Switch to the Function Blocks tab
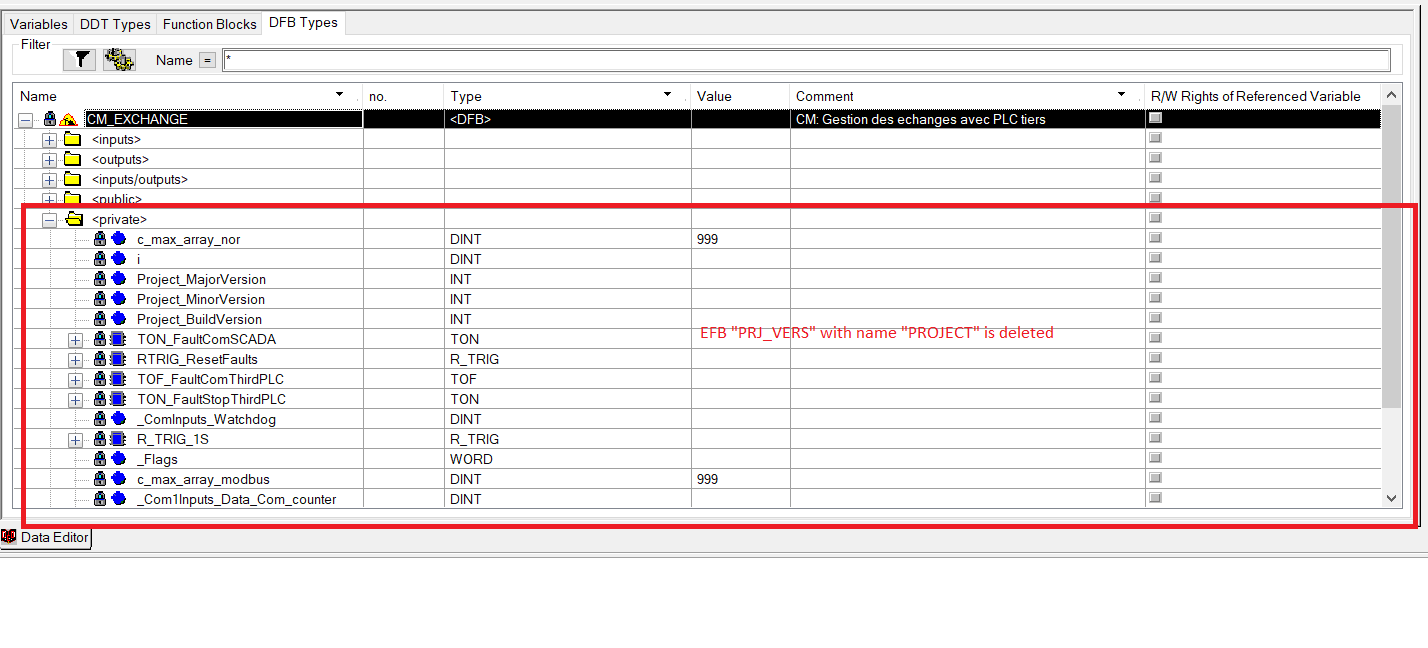 [x=210, y=23]
